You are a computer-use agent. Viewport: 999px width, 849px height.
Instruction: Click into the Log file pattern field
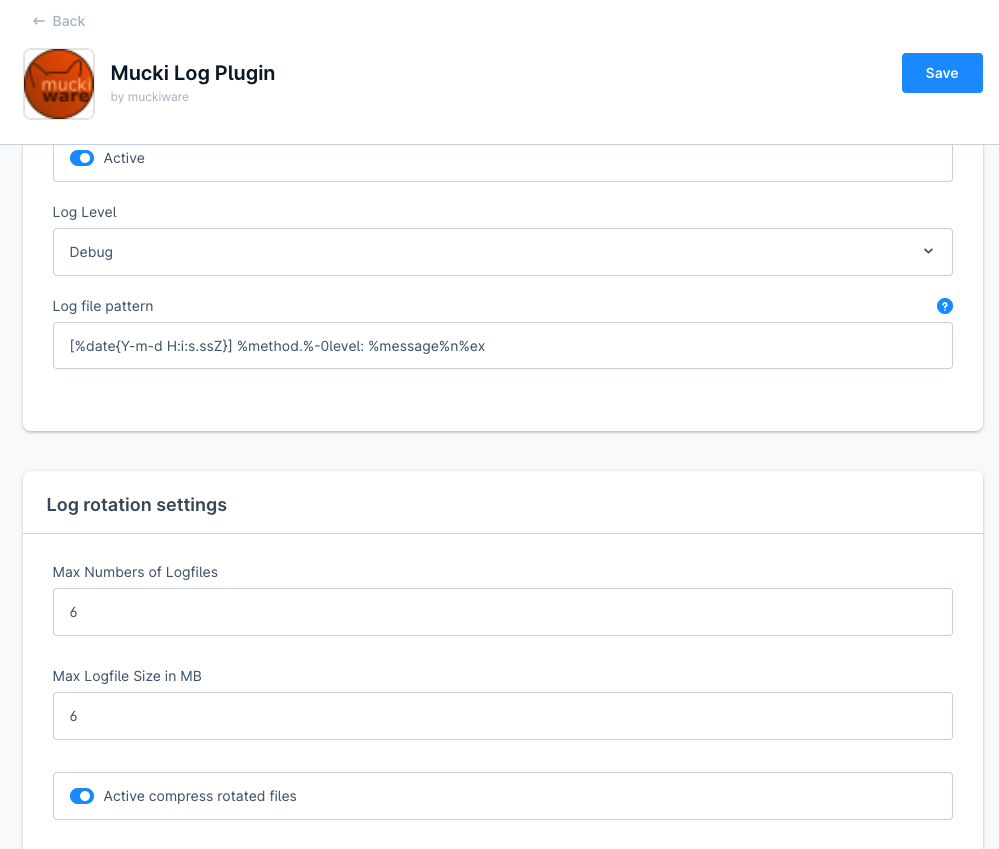pos(502,346)
